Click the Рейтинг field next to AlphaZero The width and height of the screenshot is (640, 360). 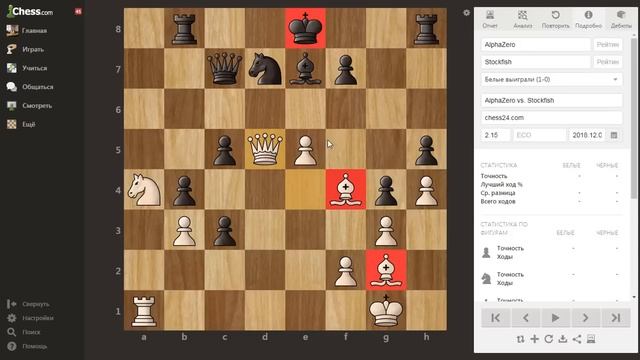[x=608, y=44]
